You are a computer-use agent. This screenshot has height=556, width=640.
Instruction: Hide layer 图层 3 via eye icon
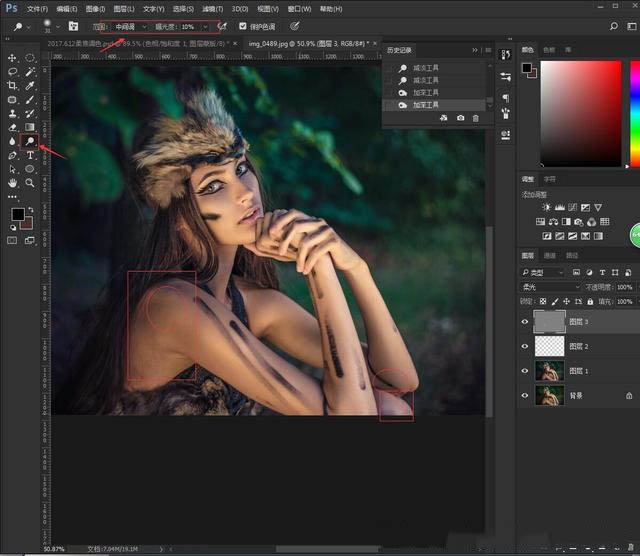[526, 321]
